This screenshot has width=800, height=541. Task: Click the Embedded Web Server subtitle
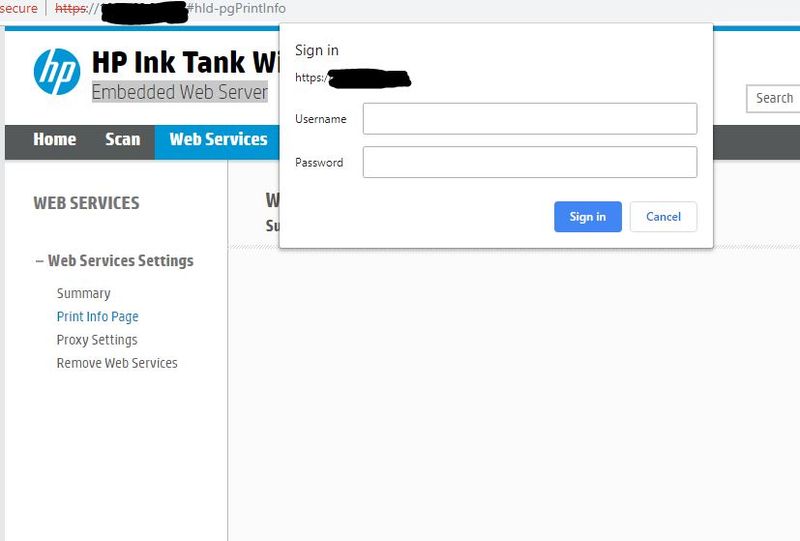[180, 92]
